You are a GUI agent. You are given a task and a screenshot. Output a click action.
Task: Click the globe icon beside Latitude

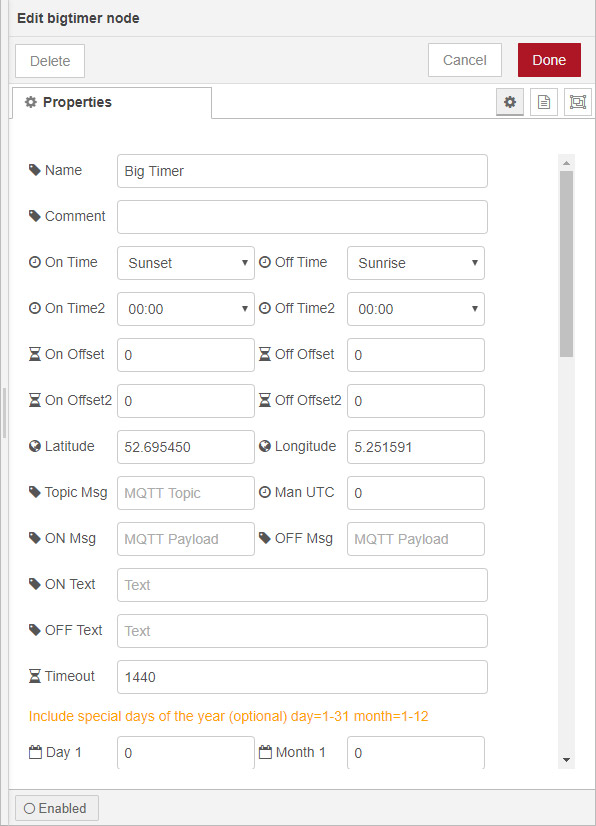pos(35,446)
